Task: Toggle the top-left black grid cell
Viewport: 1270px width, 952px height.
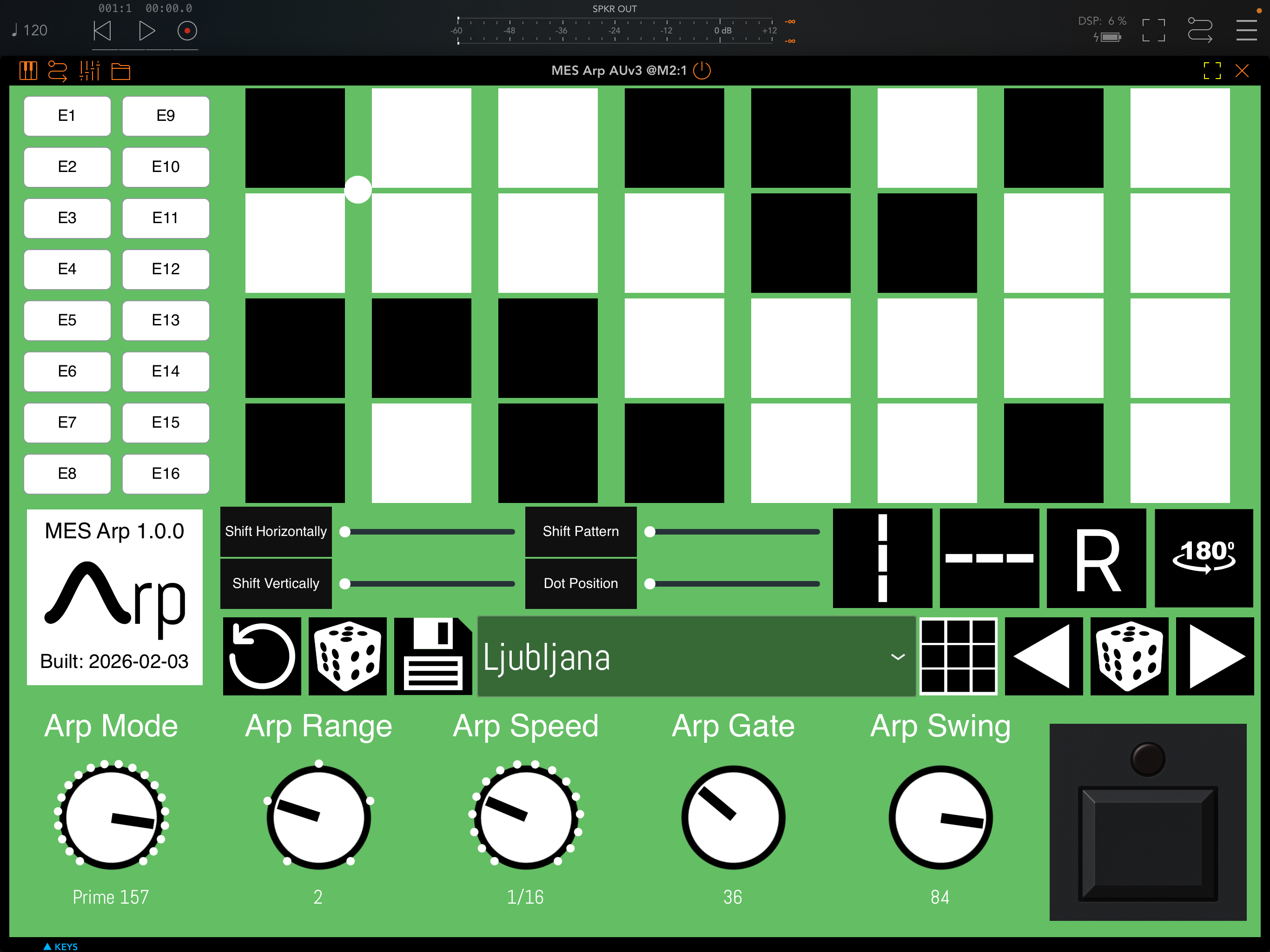Action: (x=295, y=138)
